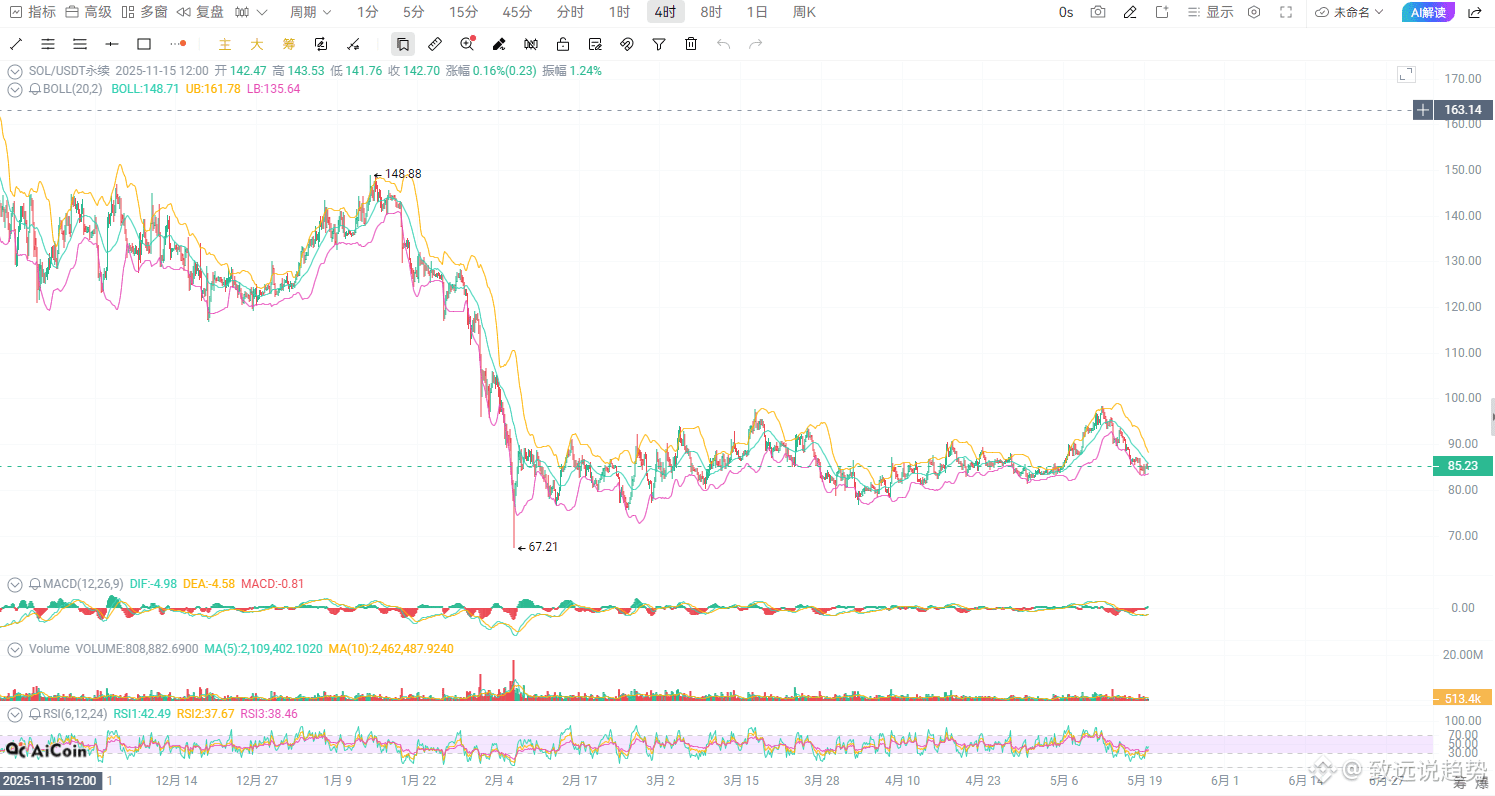Click the expand pane icon on the main chart
Viewport: 1495px width, 796px height.
(x=1406, y=74)
